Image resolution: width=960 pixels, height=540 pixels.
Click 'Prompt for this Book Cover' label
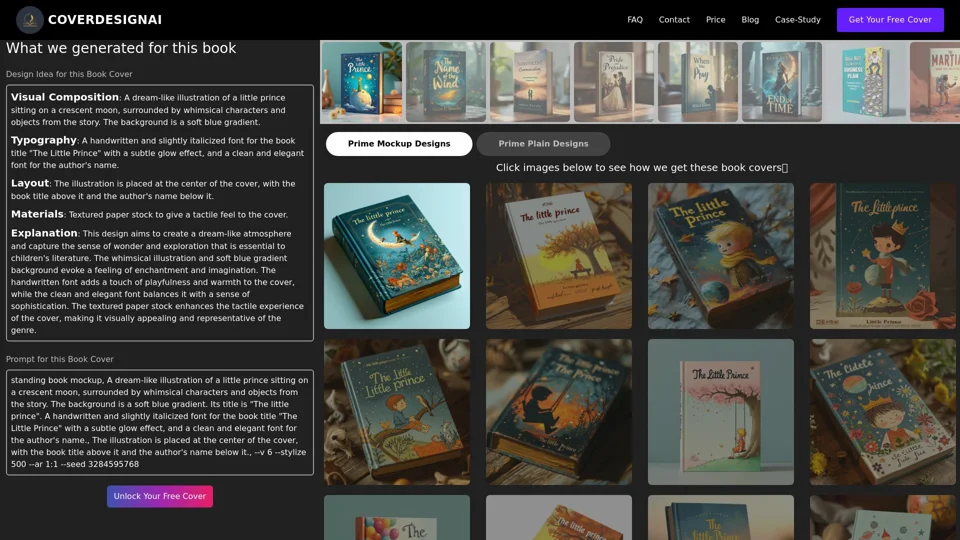tap(60, 359)
